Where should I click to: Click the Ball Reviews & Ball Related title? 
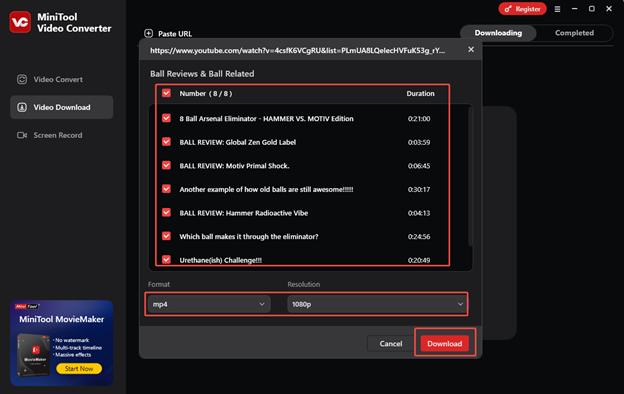coord(202,74)
